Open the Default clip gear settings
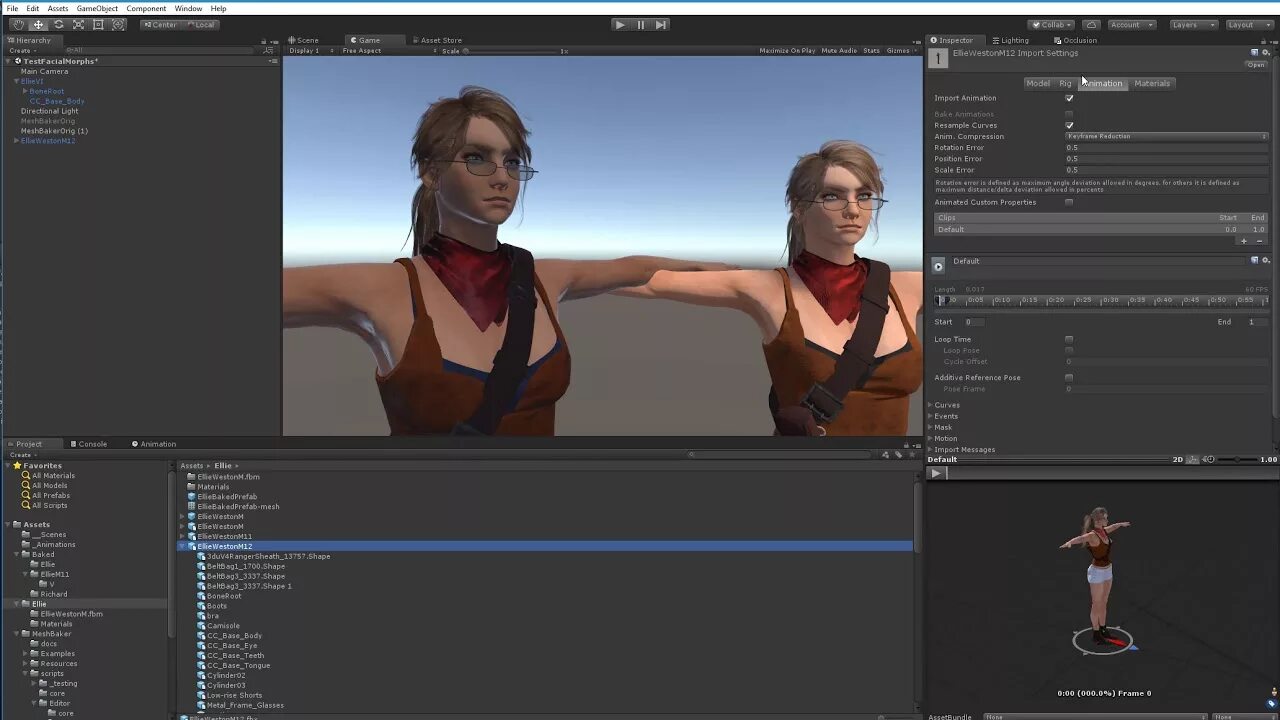The image size is (1280, 720). [1265, 260]
